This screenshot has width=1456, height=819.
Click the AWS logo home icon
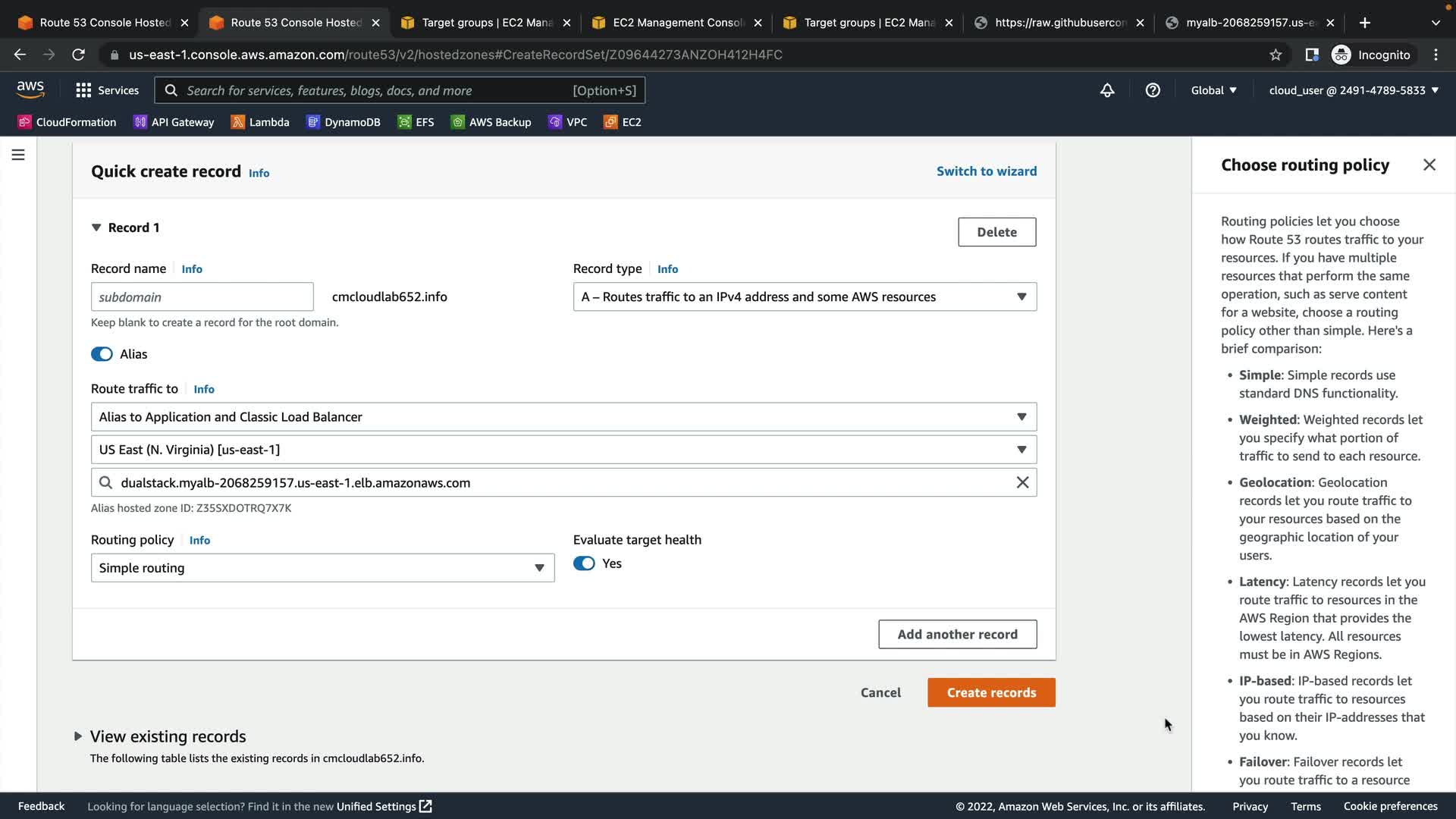pyautogui.click(x=30, y=89)
